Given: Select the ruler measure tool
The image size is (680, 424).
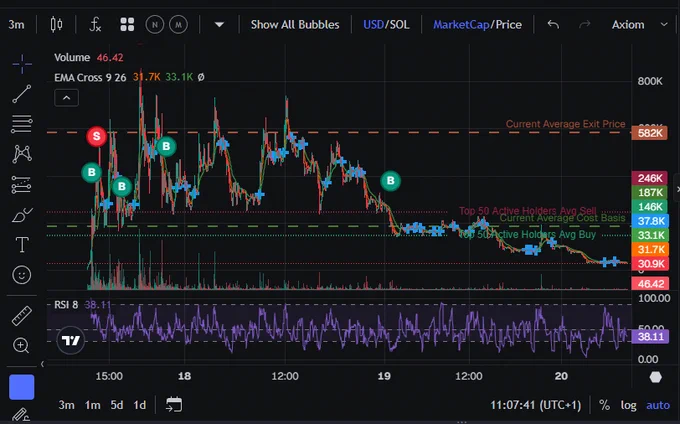Looking at the screenshot, I should tap(22, 316).
